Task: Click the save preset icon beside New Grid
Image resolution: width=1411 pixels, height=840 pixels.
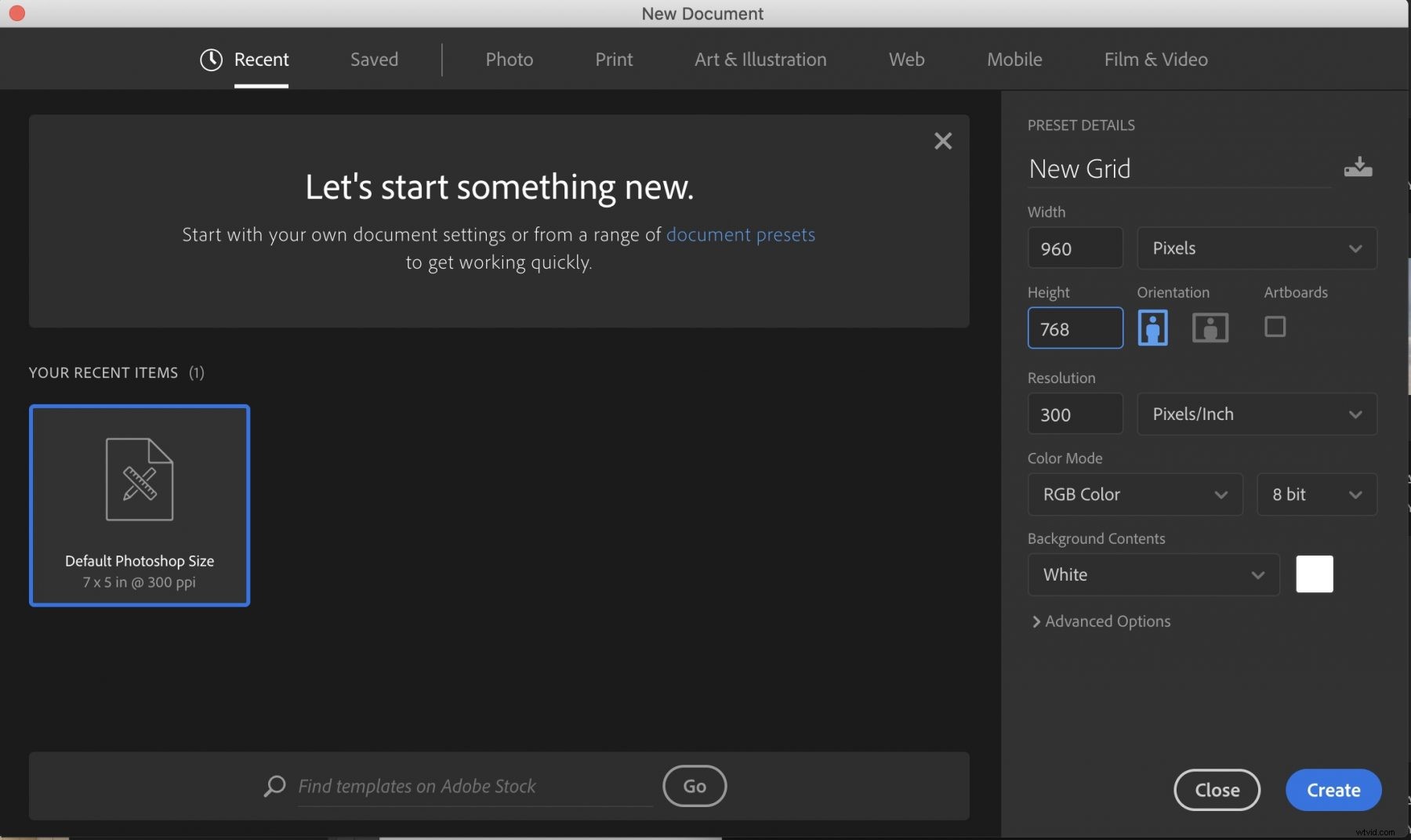Action: click(1358, 167)
